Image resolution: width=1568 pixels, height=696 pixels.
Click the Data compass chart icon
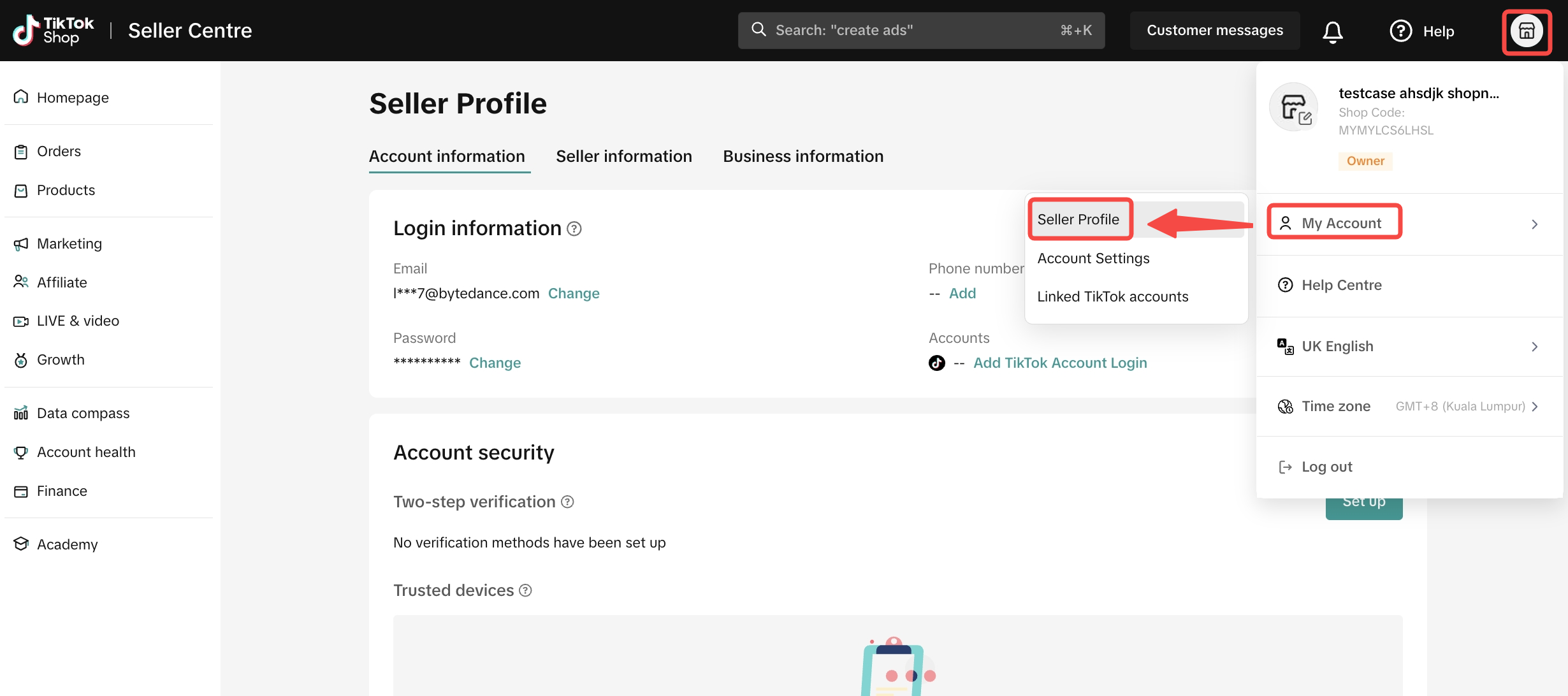21,414
